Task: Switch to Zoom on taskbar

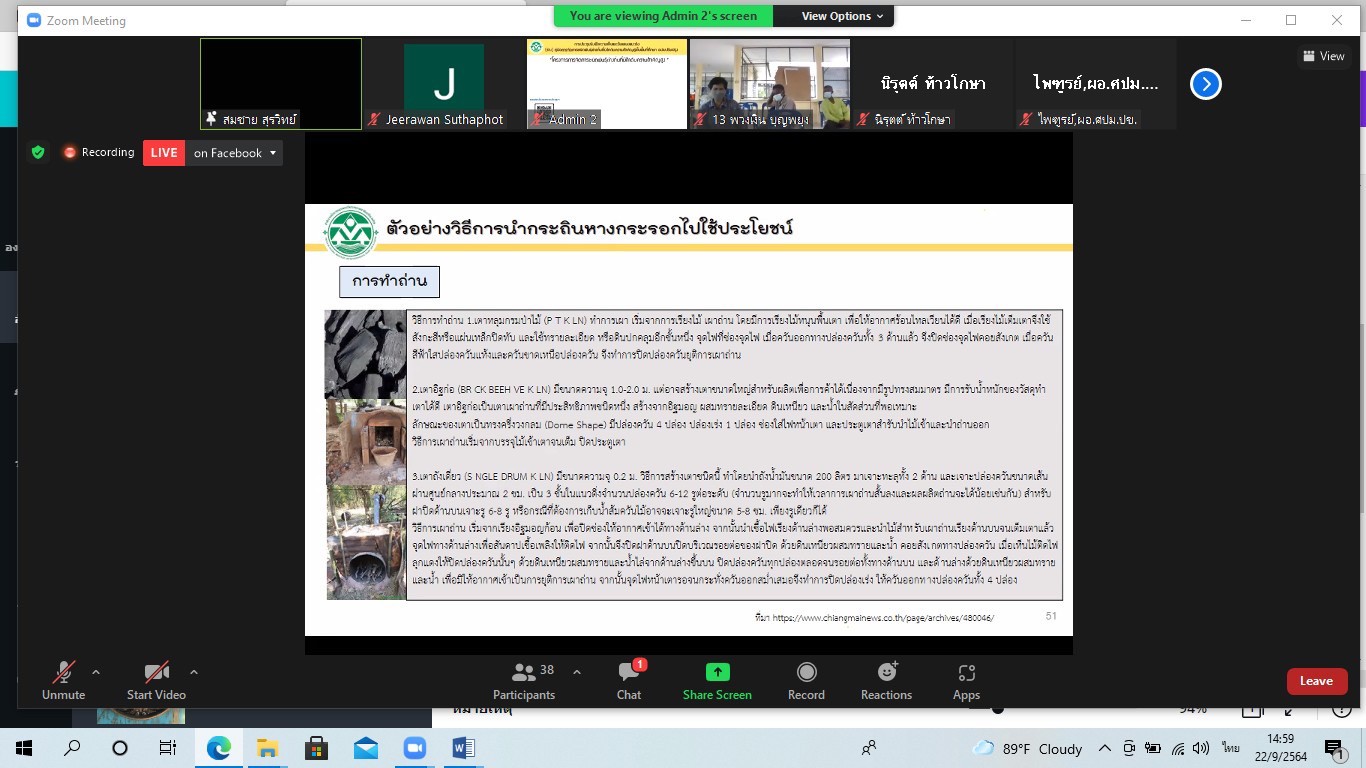Action: click(414, 748)
